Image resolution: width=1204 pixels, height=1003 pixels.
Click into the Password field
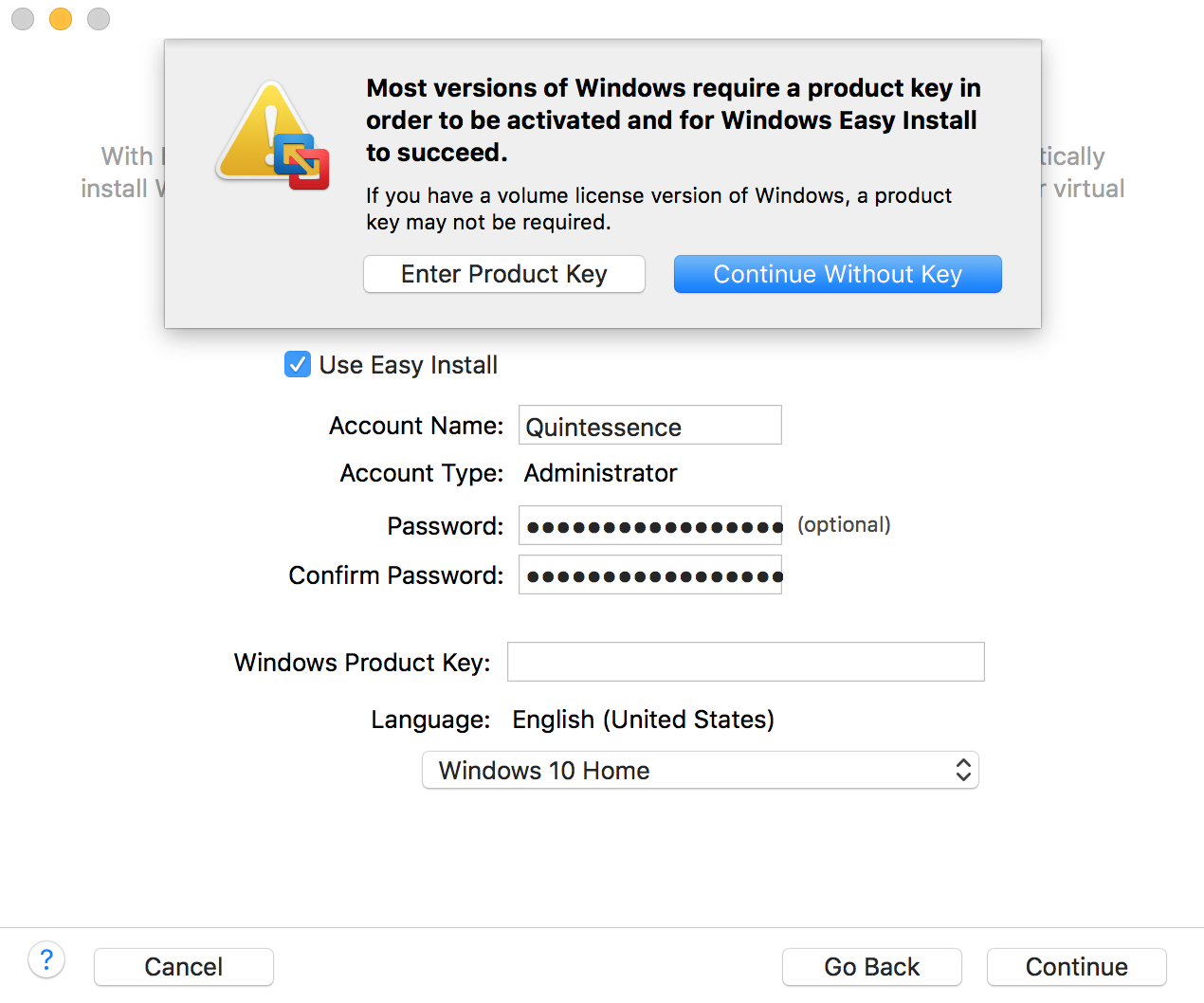[650, 525]
